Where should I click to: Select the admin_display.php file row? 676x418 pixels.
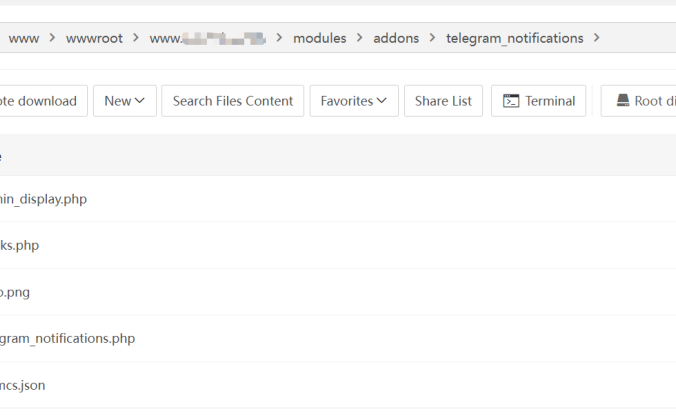tap(44, 199)
